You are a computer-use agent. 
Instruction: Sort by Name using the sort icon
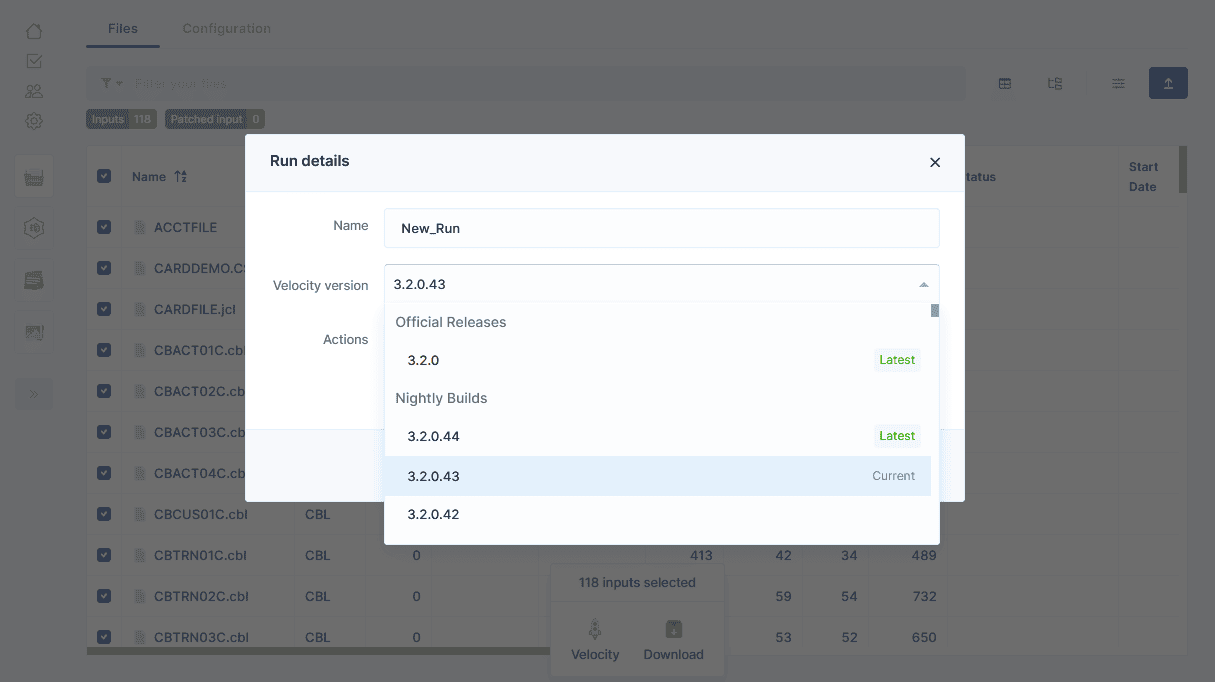pos(181,177)
